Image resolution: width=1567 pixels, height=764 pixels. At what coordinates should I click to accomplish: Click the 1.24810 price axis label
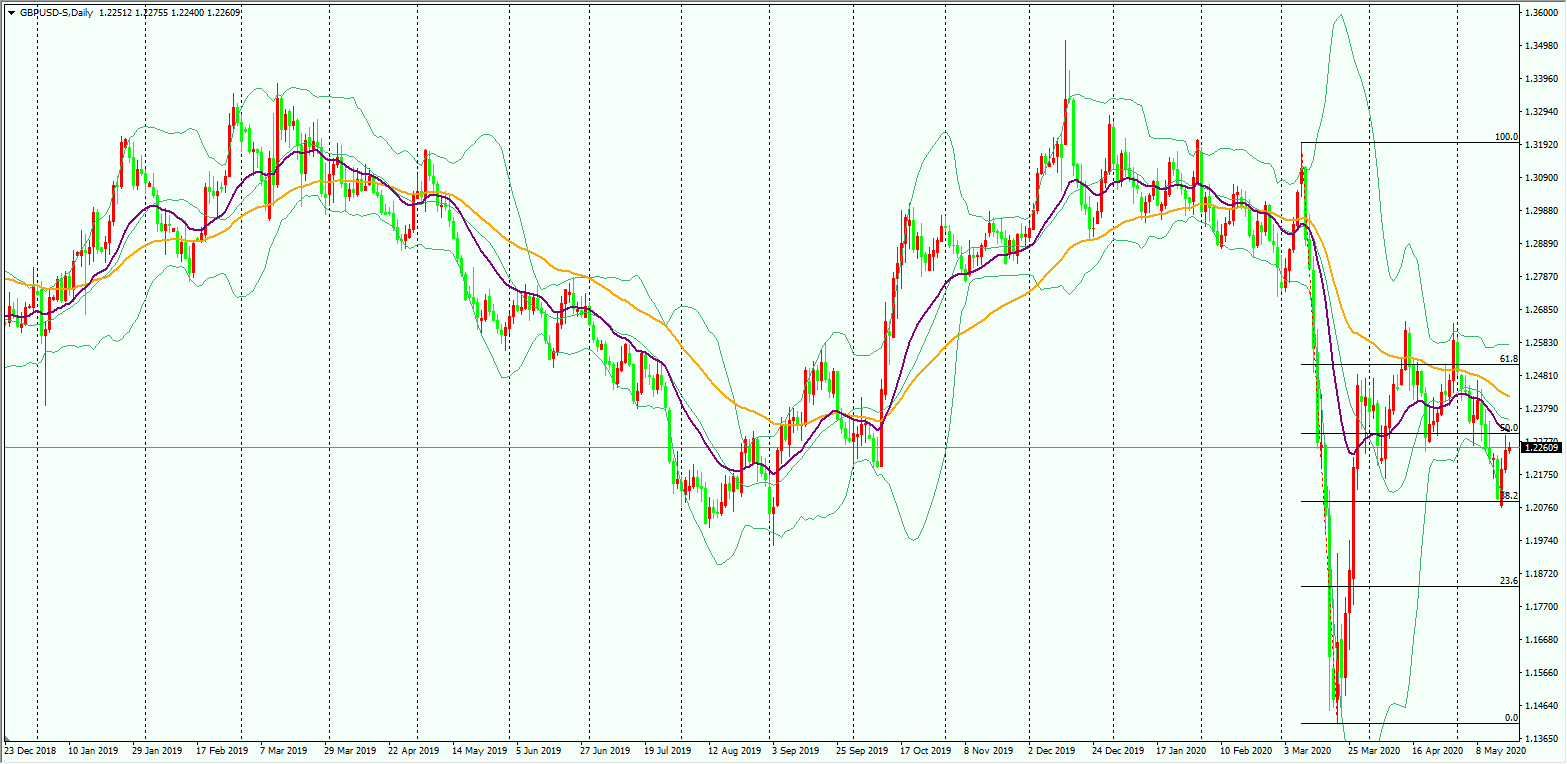coord(1541,376)
